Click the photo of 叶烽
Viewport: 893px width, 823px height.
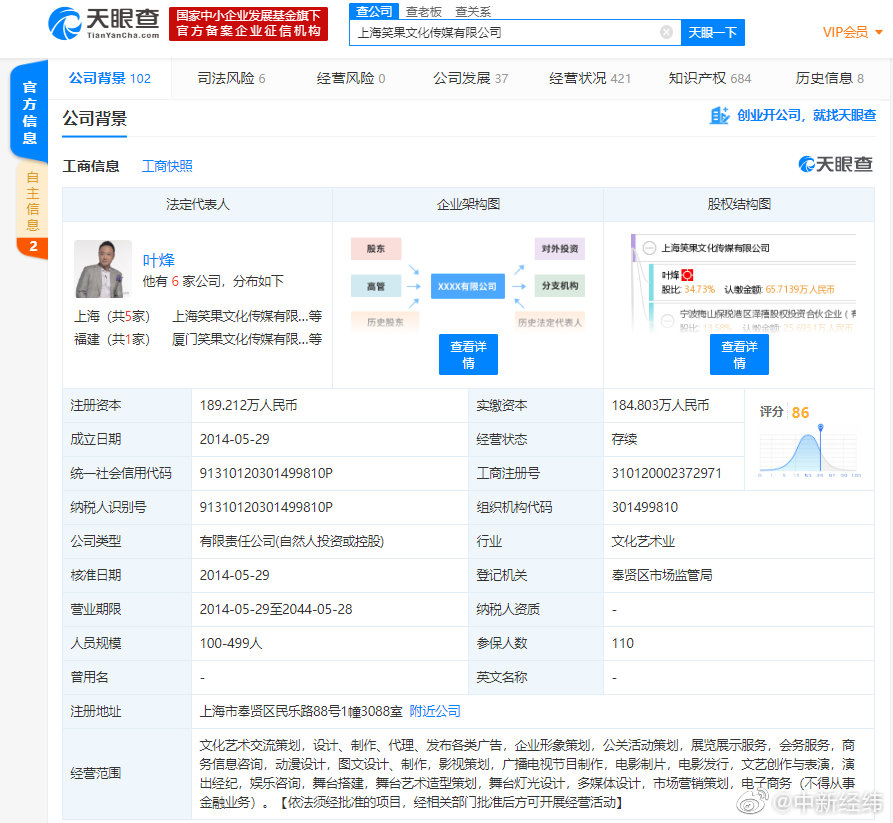coord(103,269)
